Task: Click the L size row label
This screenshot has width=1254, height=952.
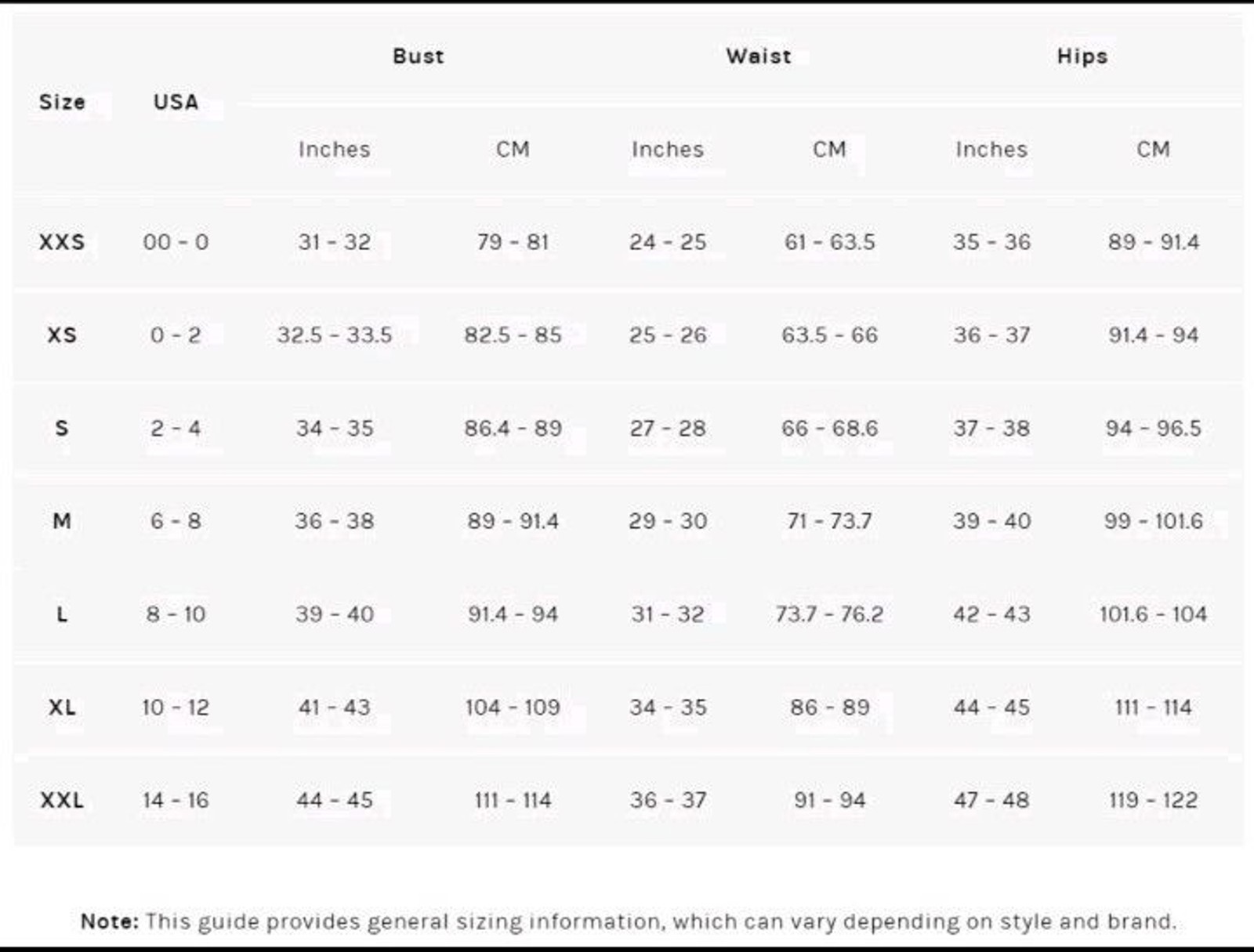Action: point(62,614)
